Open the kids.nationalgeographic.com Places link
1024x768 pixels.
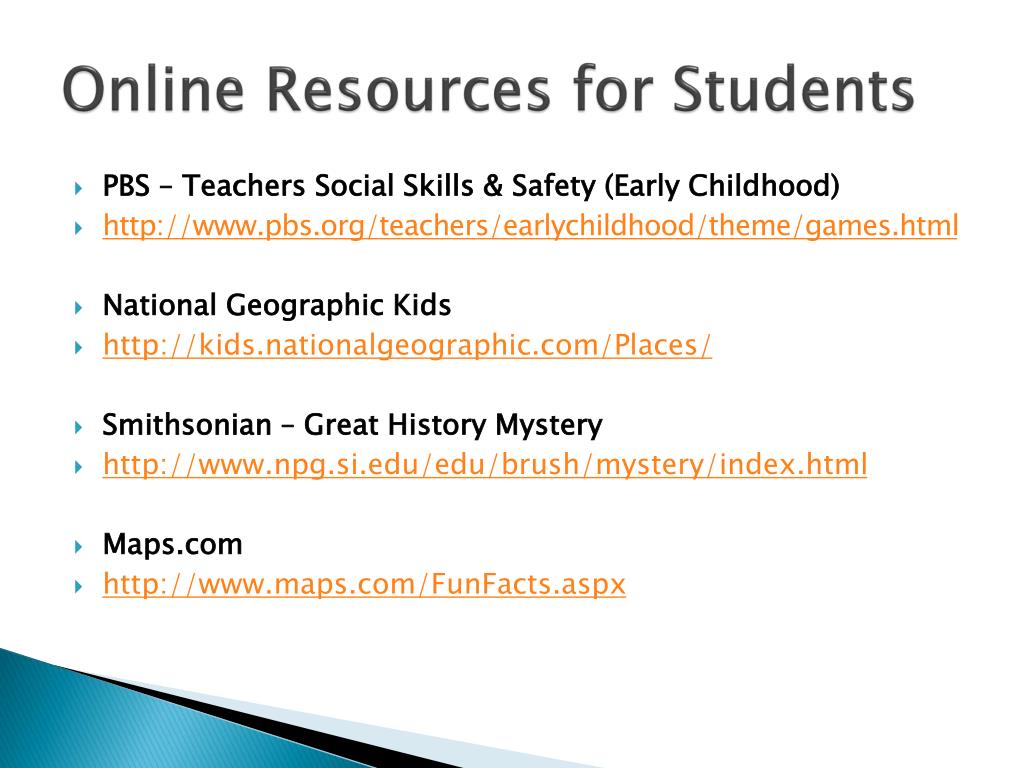[x=407, y=345]
